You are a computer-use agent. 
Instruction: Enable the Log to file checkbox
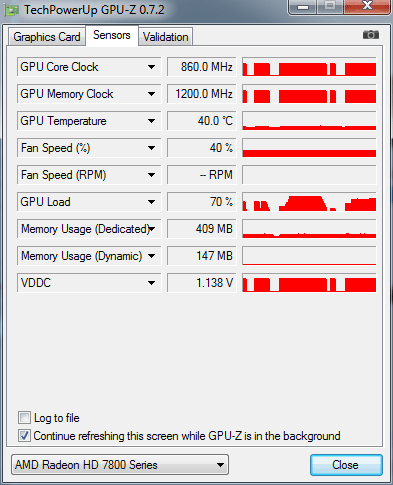pyautogui.click(x=24, y=417)
